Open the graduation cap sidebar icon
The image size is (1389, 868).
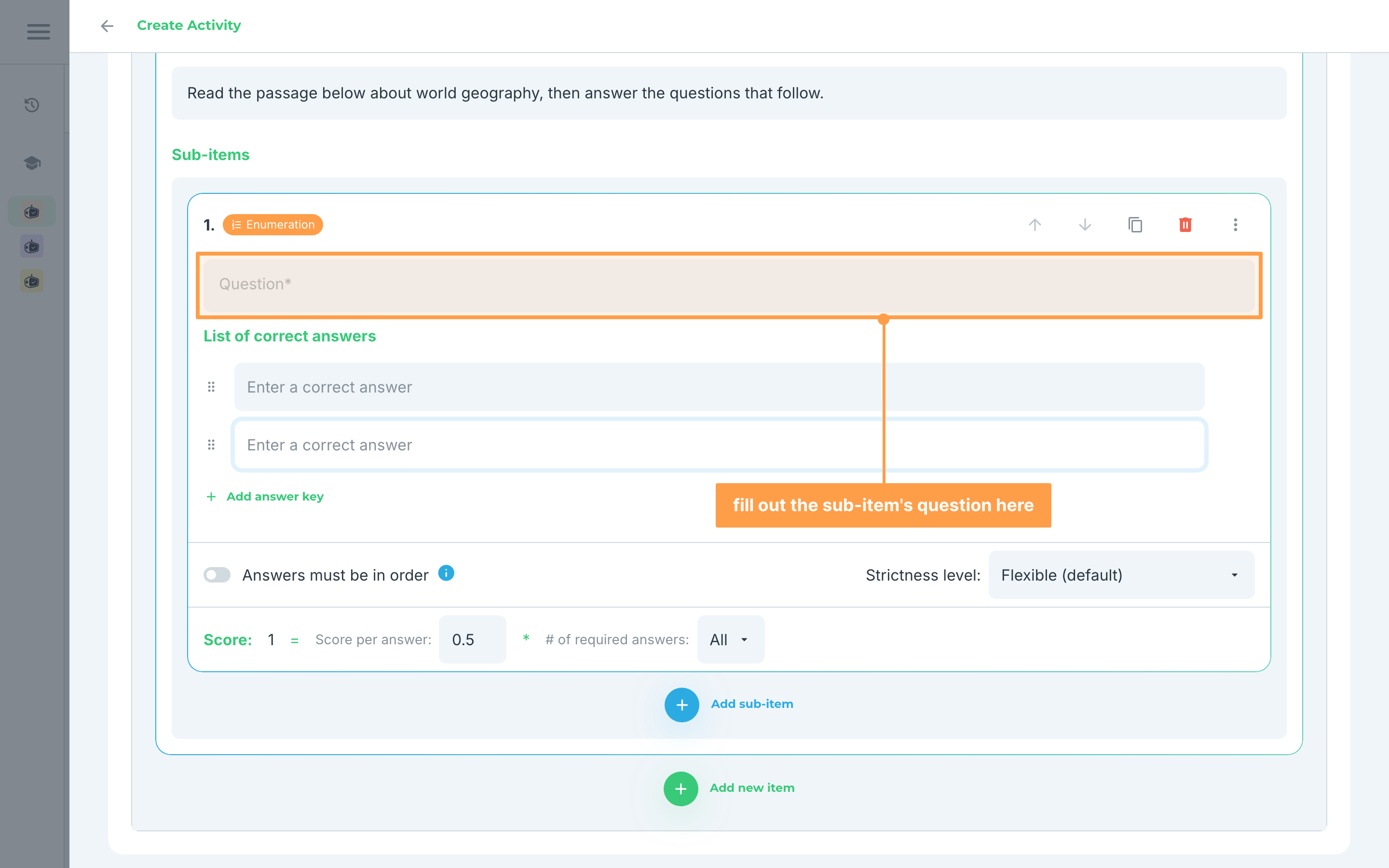[32, 163]
